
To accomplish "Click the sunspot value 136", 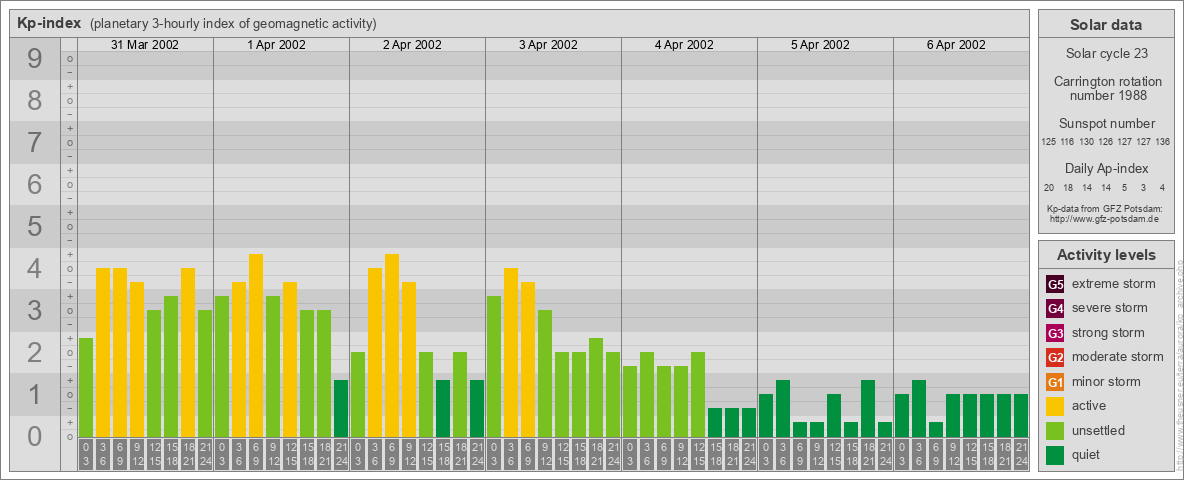I will pos(1163,142).
